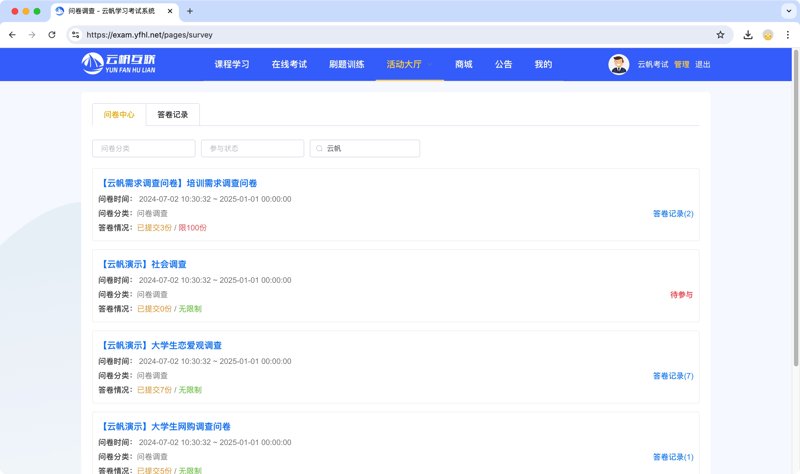Open 大学生网购调查问卷 survey

click(164, 427)
